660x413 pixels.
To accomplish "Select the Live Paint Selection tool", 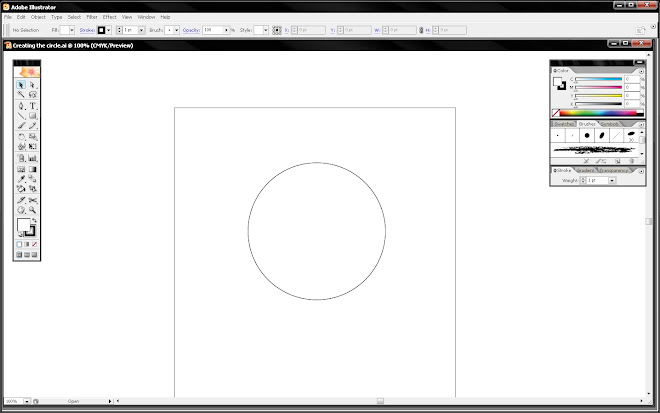I will coord(32,189).
